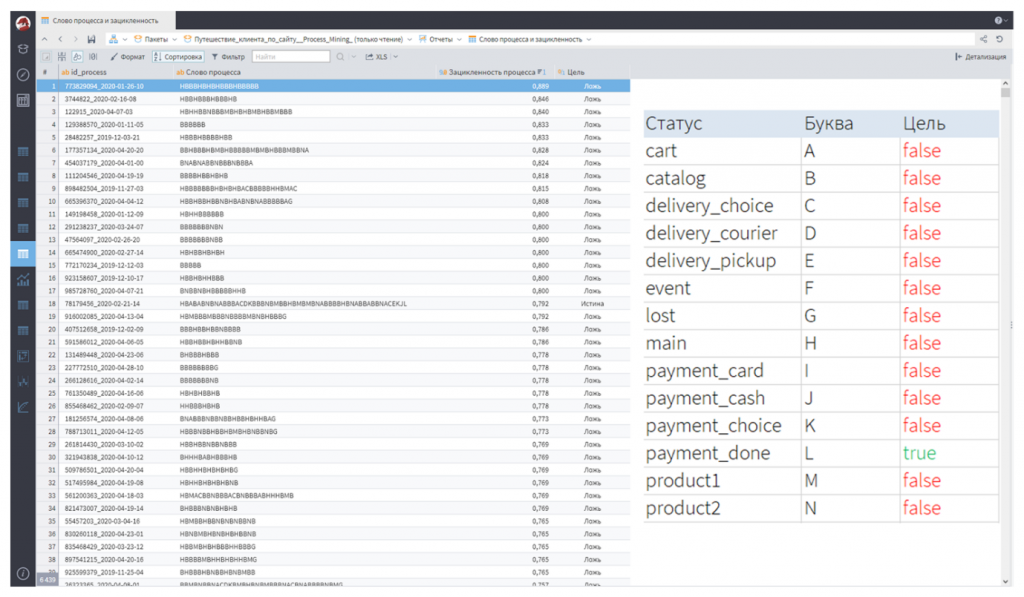Image resolution: width=1024 pixels, height=597 pixels.
Task: Click the share icon at the top right
Action: pyautogui.click(x=984, y=39)
